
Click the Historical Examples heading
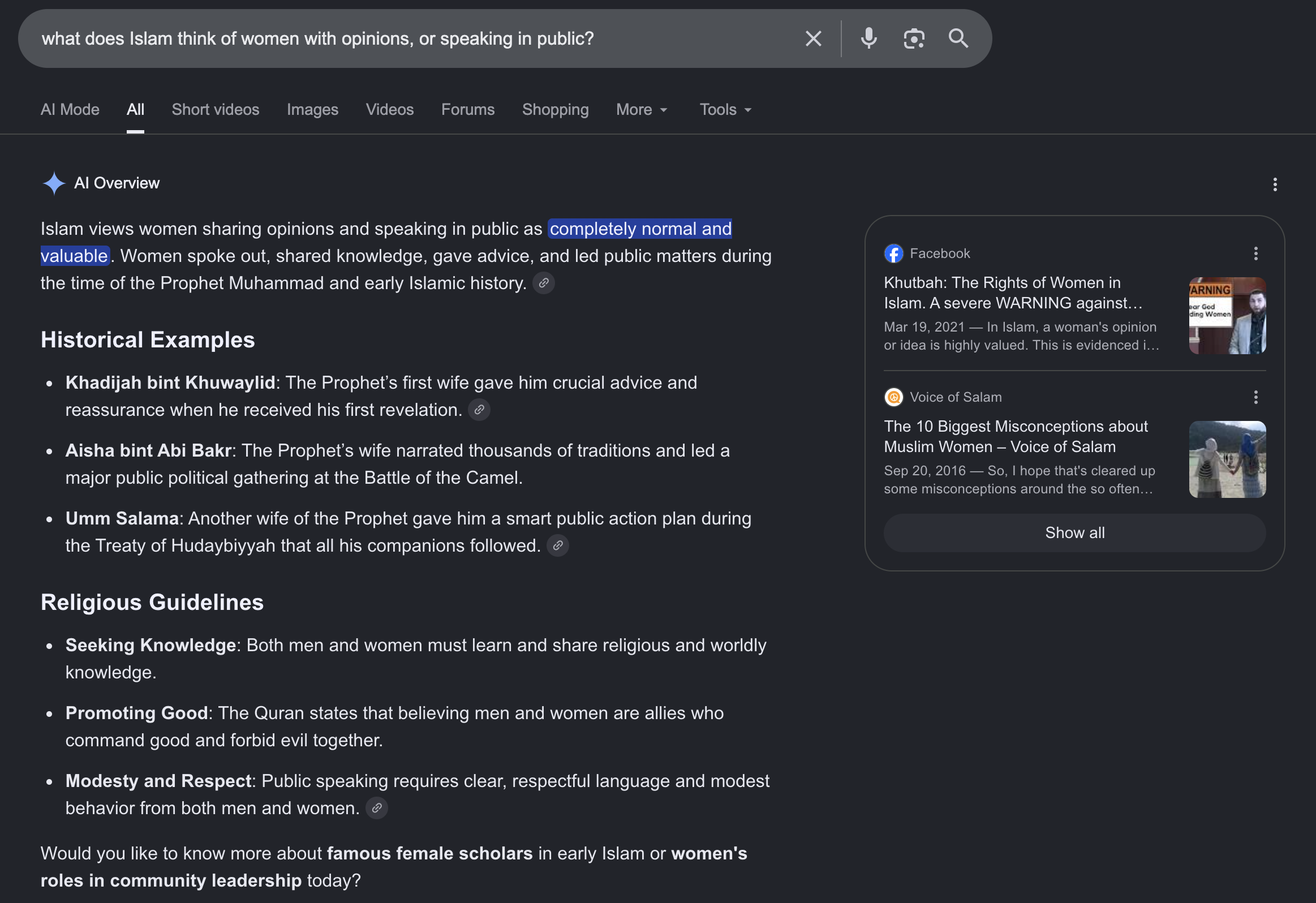[x=148, y=340]
